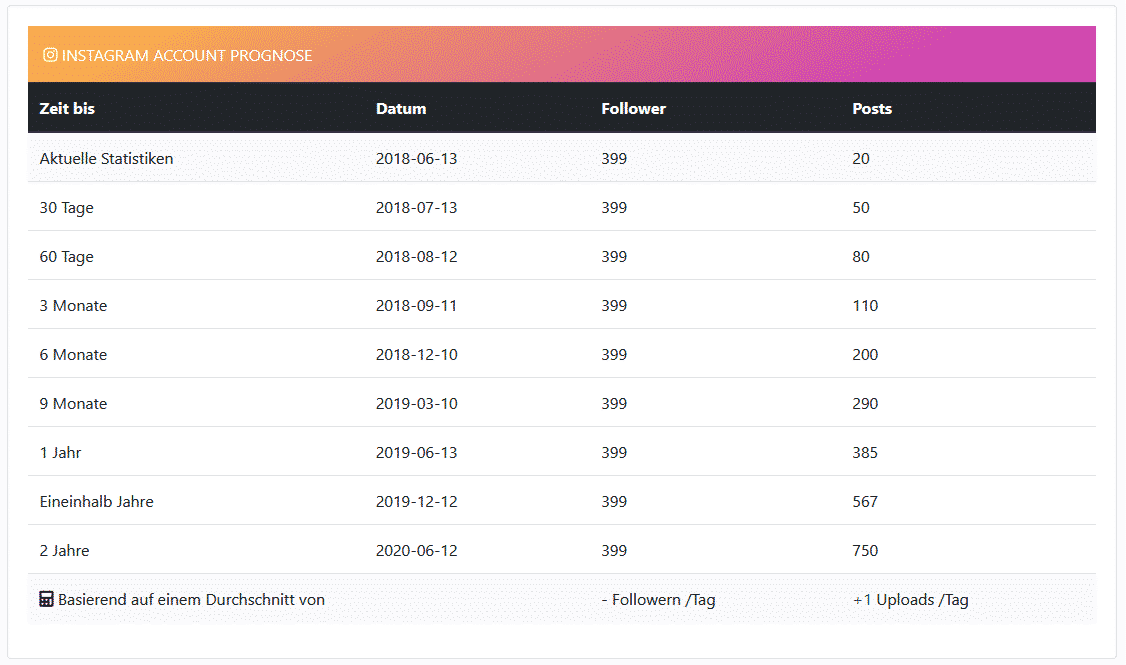The image size is (1126, 665).
Task: Click the date 2018-12-10
Action: point(417,354)
